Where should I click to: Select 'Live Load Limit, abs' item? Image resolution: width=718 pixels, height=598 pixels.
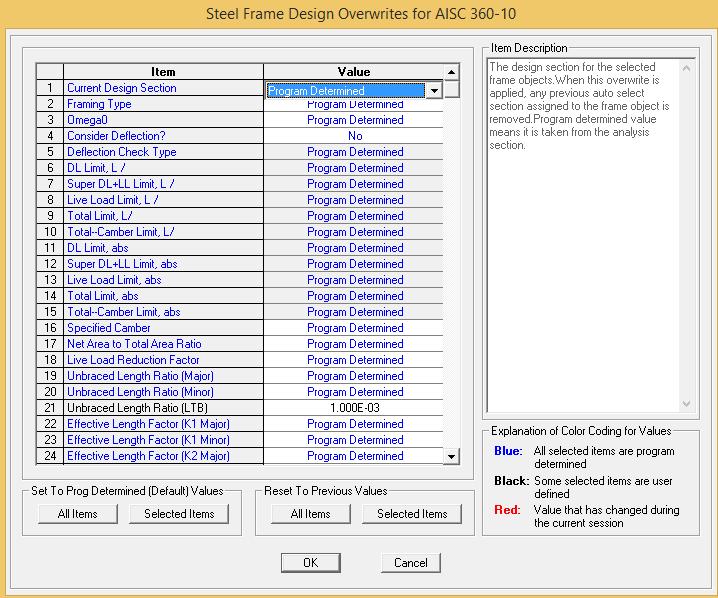(x=163, y=280)
